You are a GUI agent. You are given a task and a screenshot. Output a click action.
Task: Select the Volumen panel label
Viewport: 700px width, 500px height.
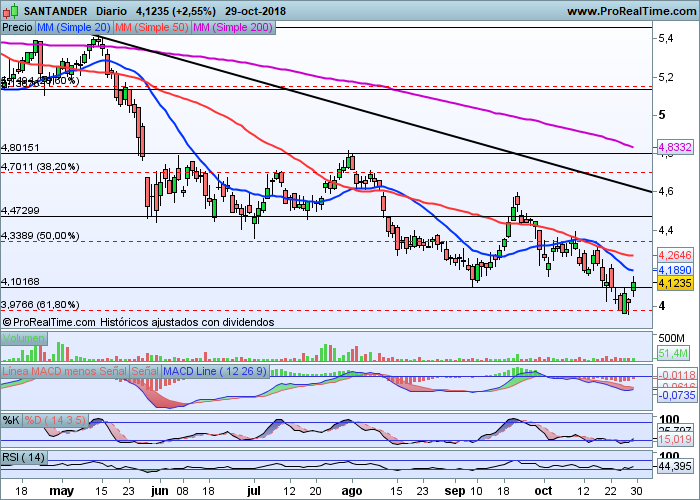(x=23, y=338)
